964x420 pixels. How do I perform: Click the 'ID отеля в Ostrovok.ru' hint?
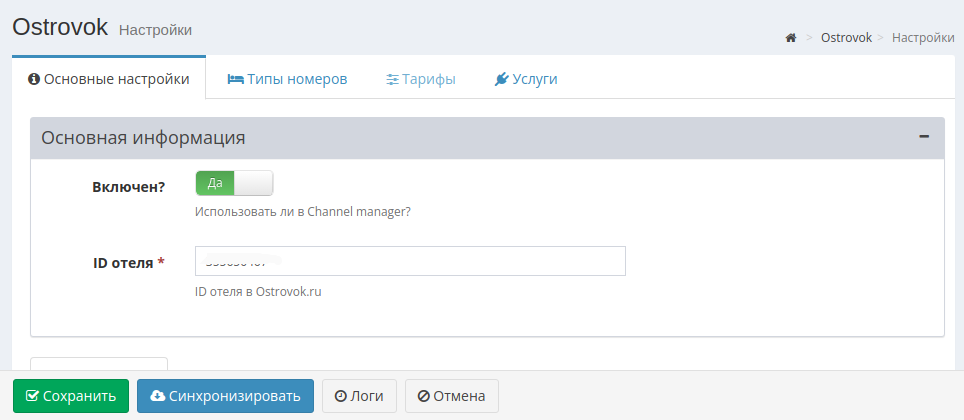pos(258,292)
